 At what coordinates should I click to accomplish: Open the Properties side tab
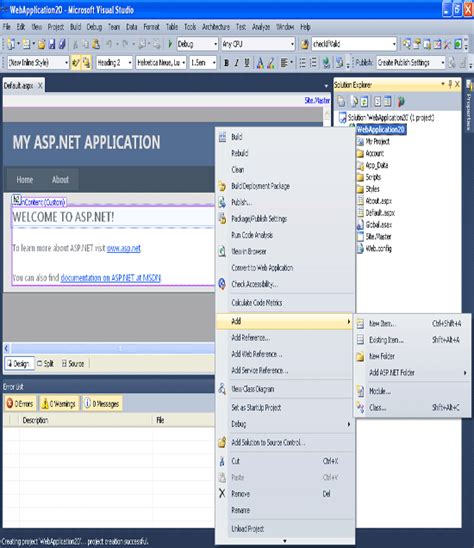tap(469, 105)
